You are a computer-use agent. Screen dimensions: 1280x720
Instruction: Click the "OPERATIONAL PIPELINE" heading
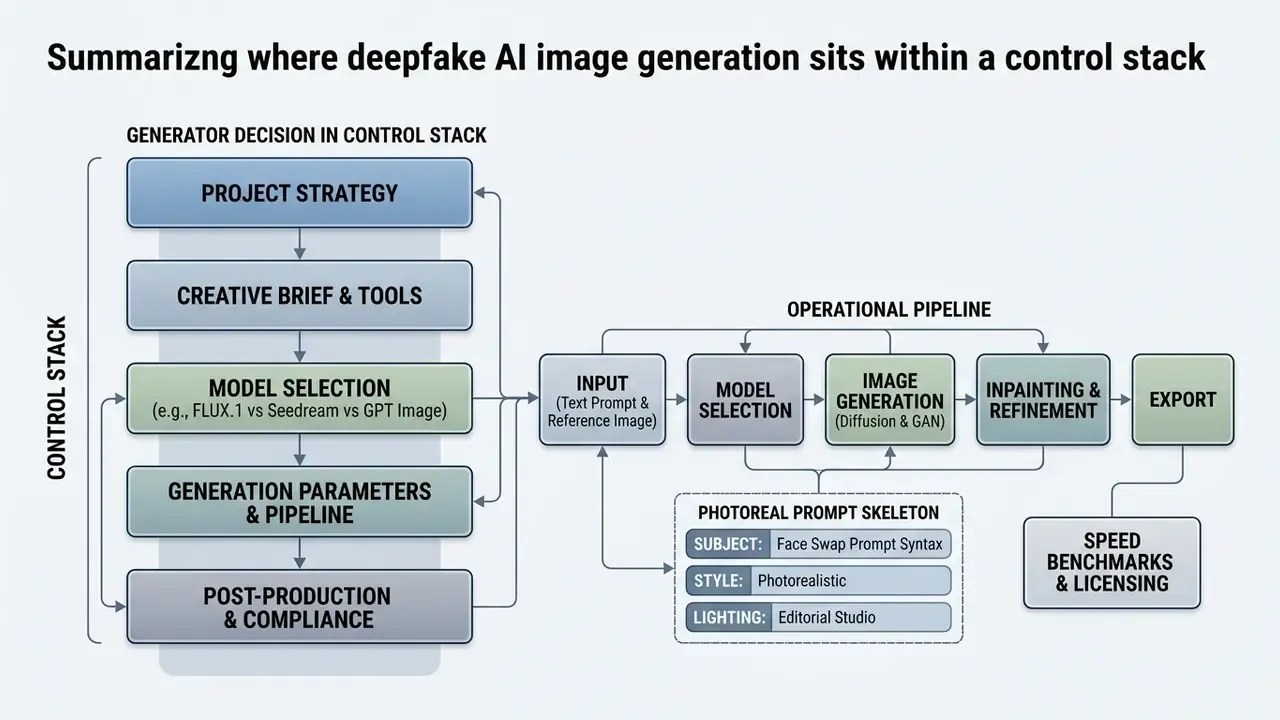tap(889, 310)
